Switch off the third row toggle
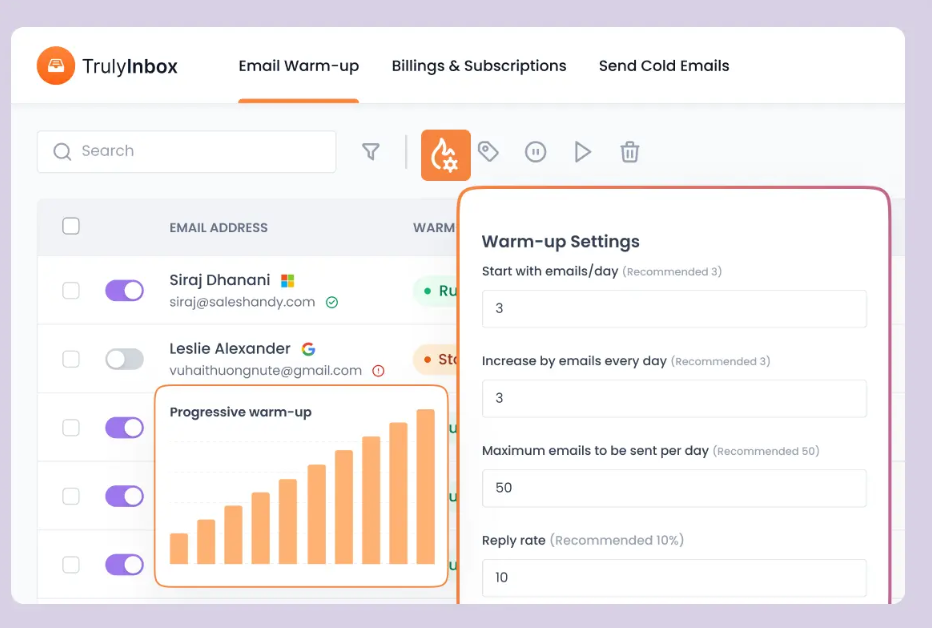 124,427
